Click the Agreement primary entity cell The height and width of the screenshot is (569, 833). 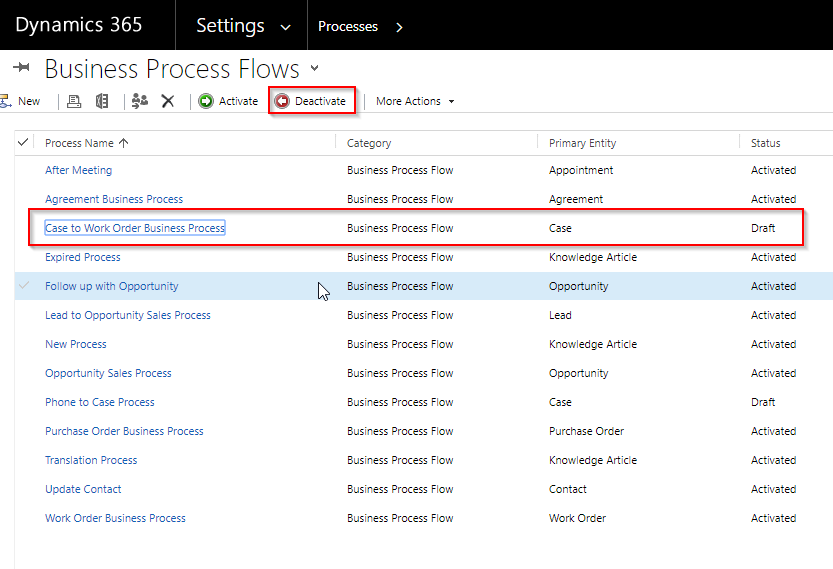[576, 199]
